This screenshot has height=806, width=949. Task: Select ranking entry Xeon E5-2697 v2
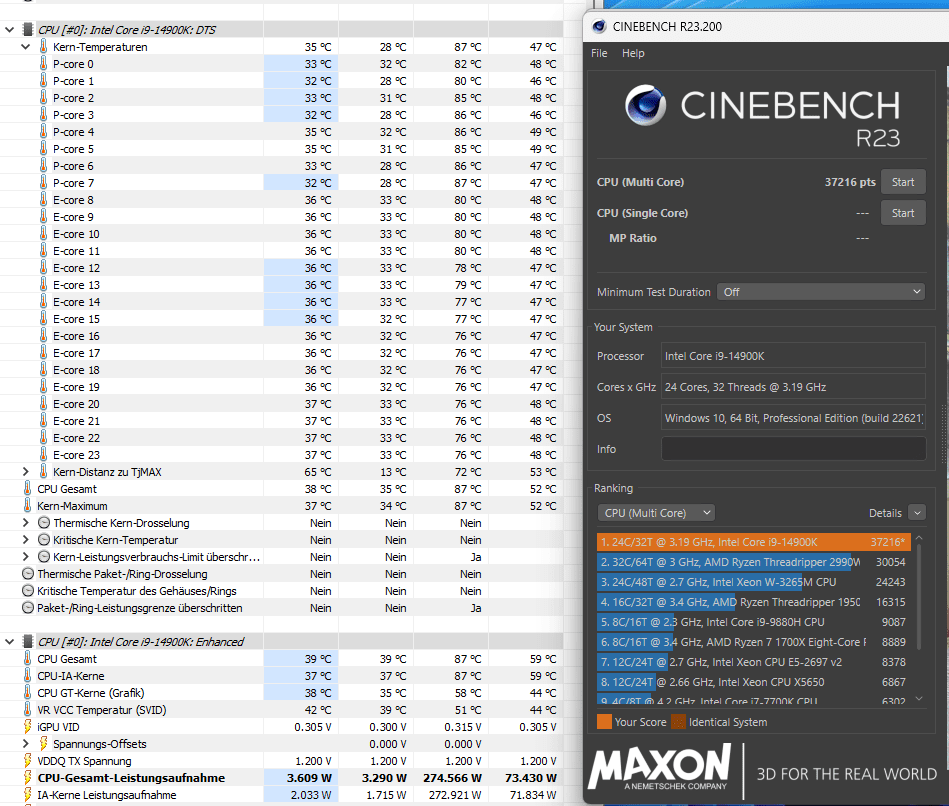(754, 662)
